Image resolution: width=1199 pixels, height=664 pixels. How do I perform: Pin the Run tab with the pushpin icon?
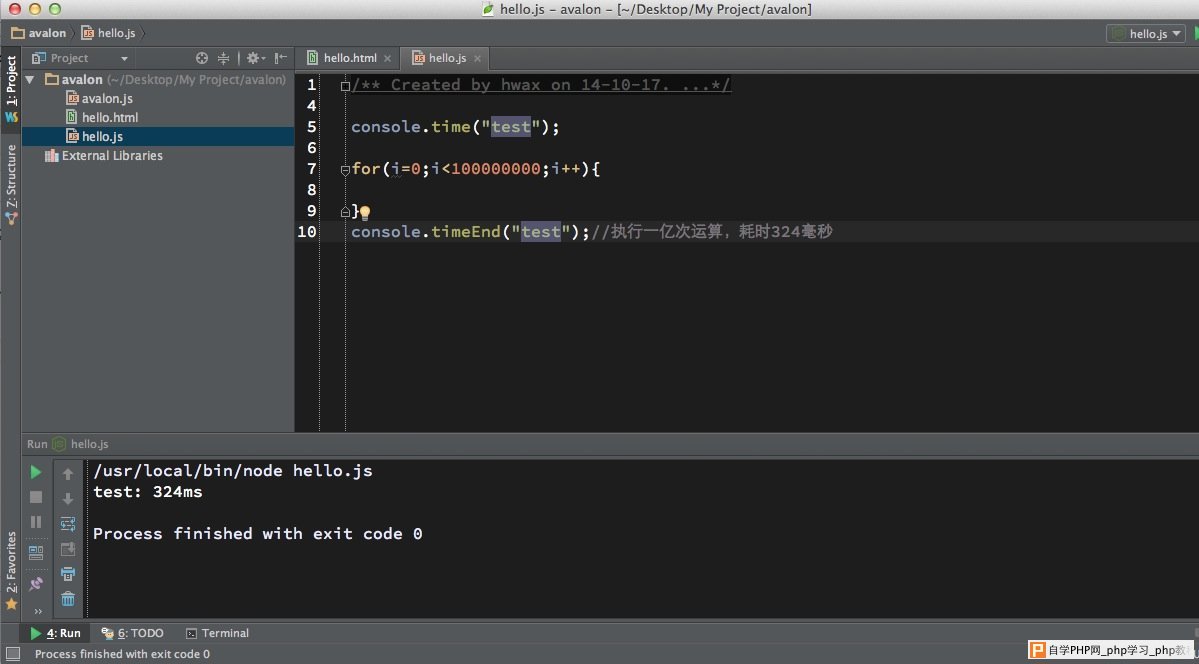[x=36, y=584]
